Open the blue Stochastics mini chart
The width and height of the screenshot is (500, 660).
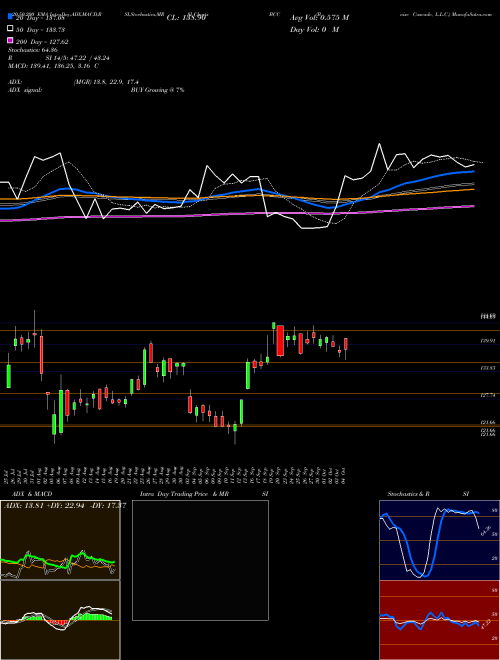click(439, 540)
